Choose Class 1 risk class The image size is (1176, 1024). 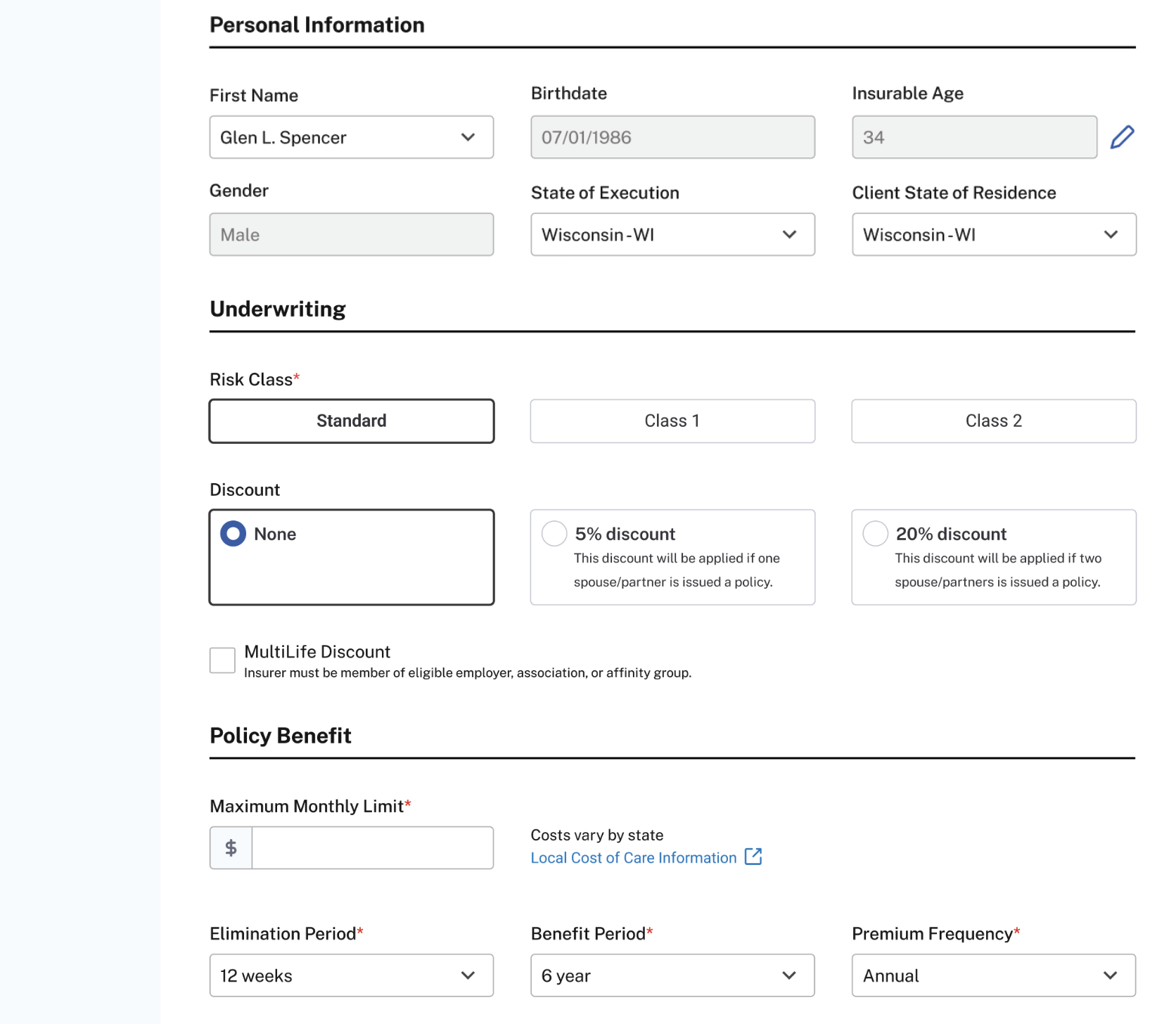click(x=672, y=421)
